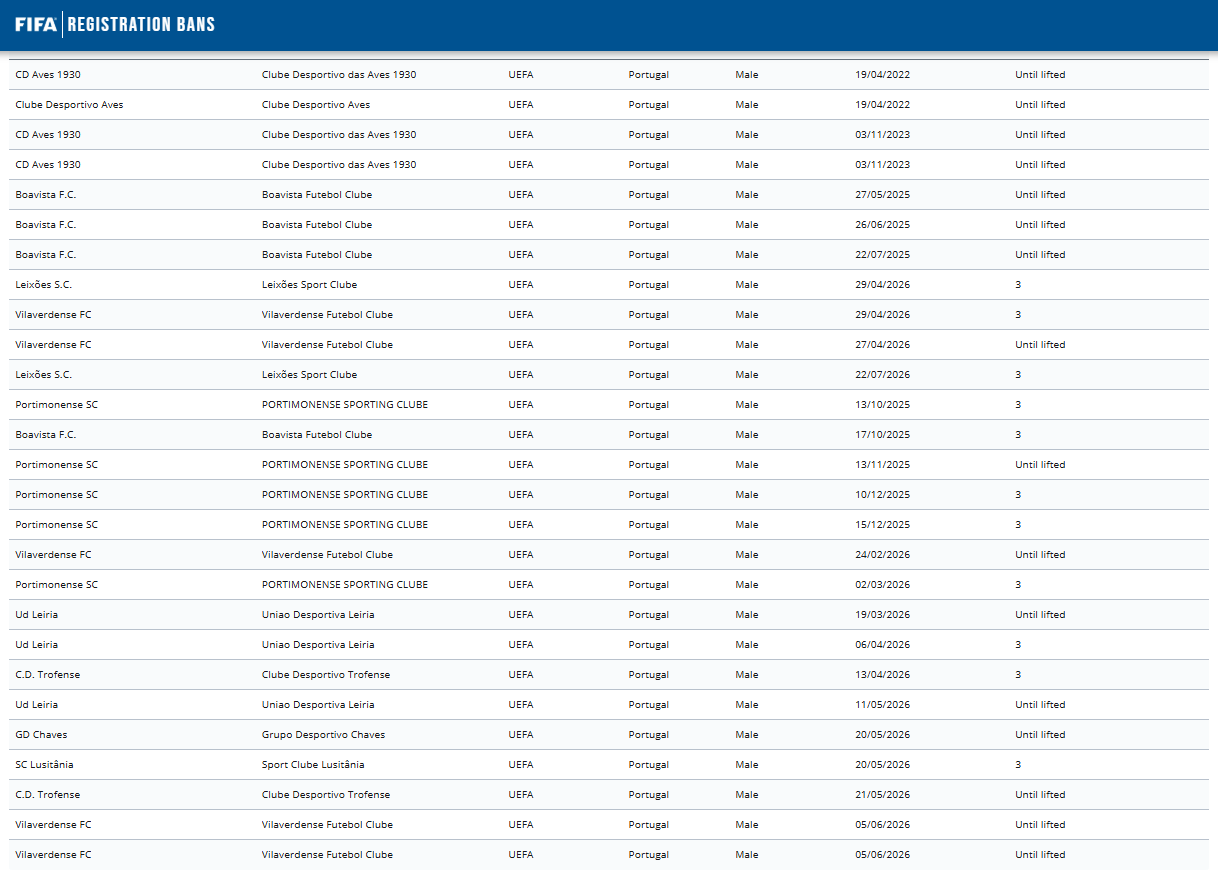Click the duration '3' in the SC Lusitânia row
The width and height of the screenshot is (1218, 887).
(1018, 765)
